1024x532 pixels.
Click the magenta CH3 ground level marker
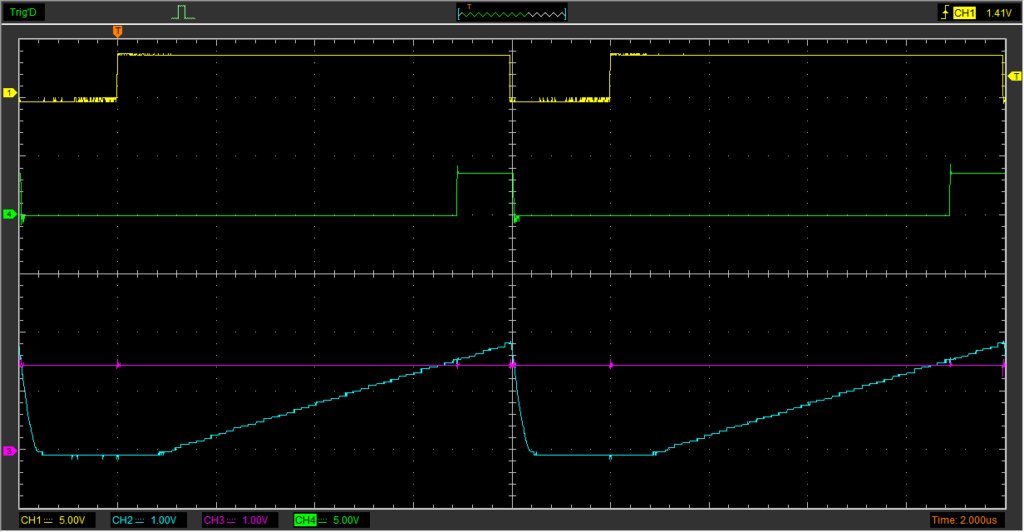coord(9,452)
